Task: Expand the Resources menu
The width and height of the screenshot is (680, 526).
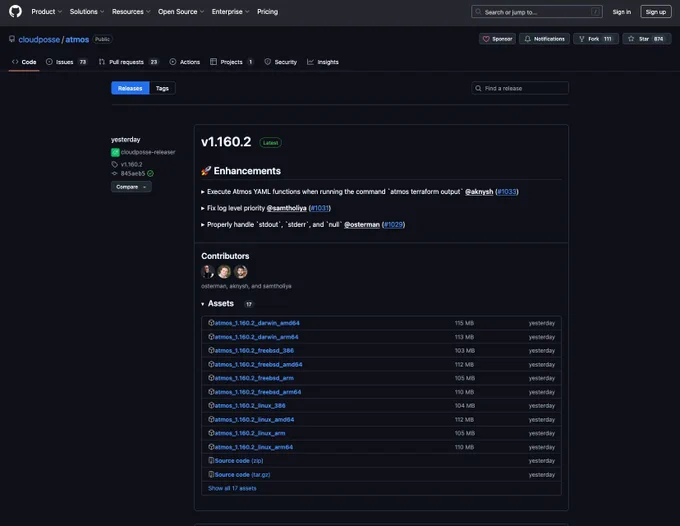Action: click(131, 12)
